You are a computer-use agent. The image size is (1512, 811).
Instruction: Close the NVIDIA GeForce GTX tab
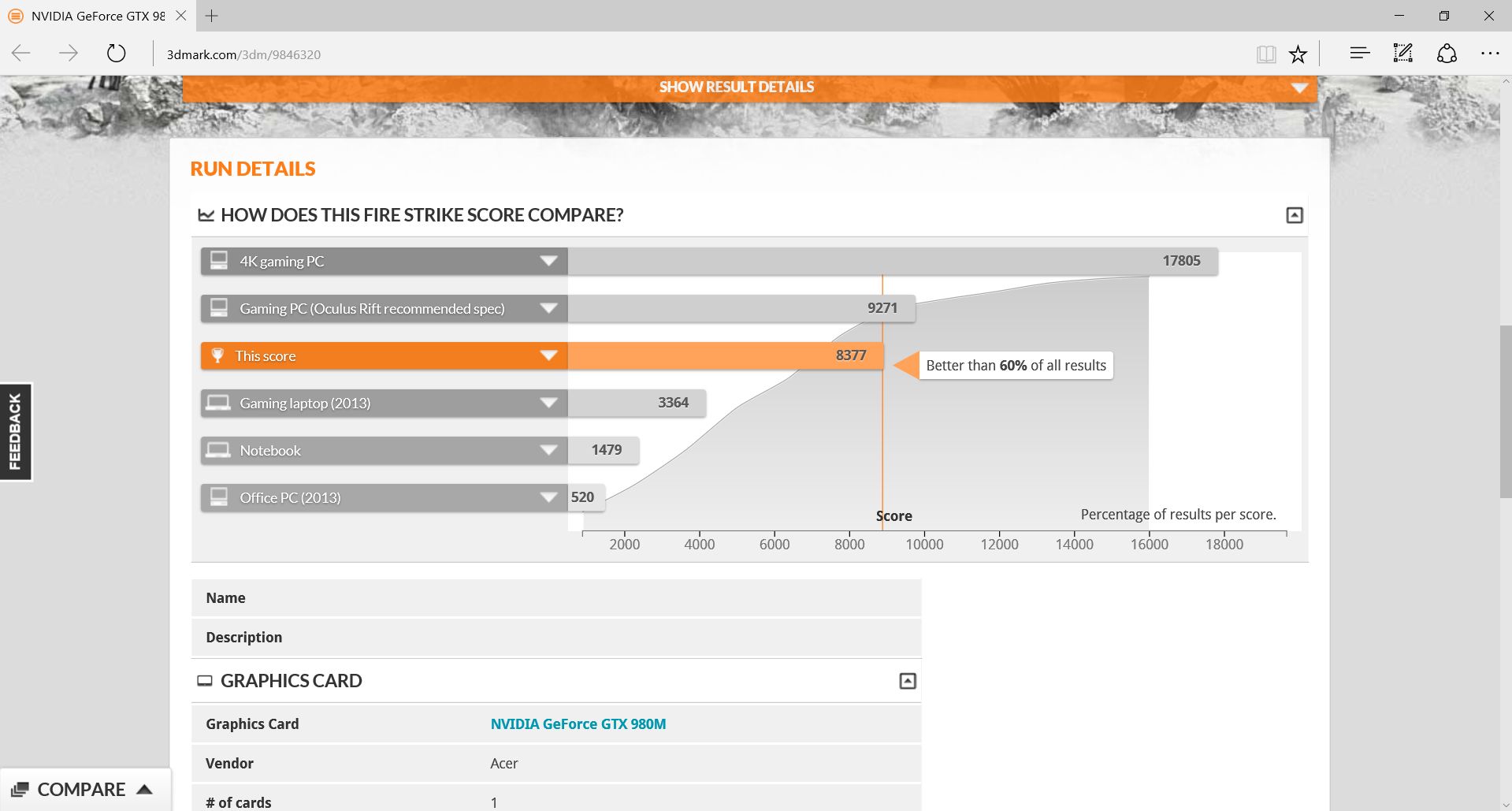click(181, 16)
